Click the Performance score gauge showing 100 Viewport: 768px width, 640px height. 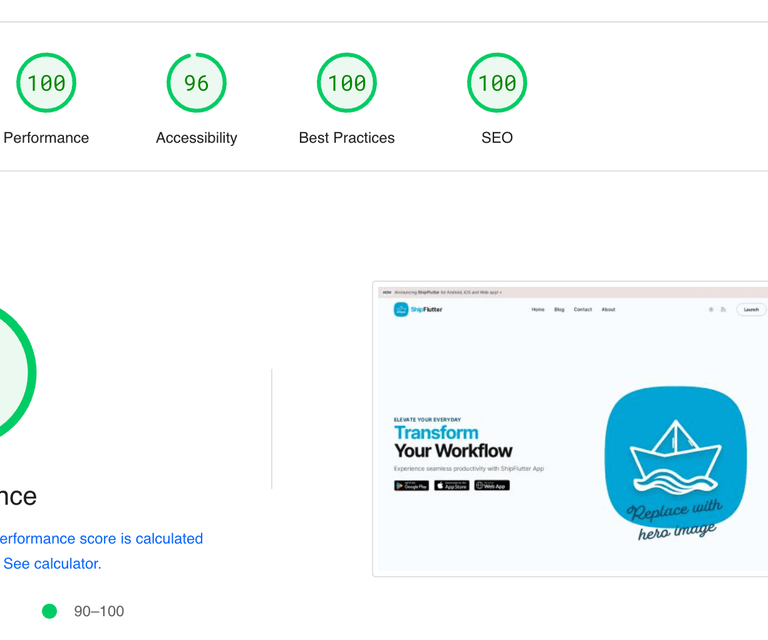point(46,83)
